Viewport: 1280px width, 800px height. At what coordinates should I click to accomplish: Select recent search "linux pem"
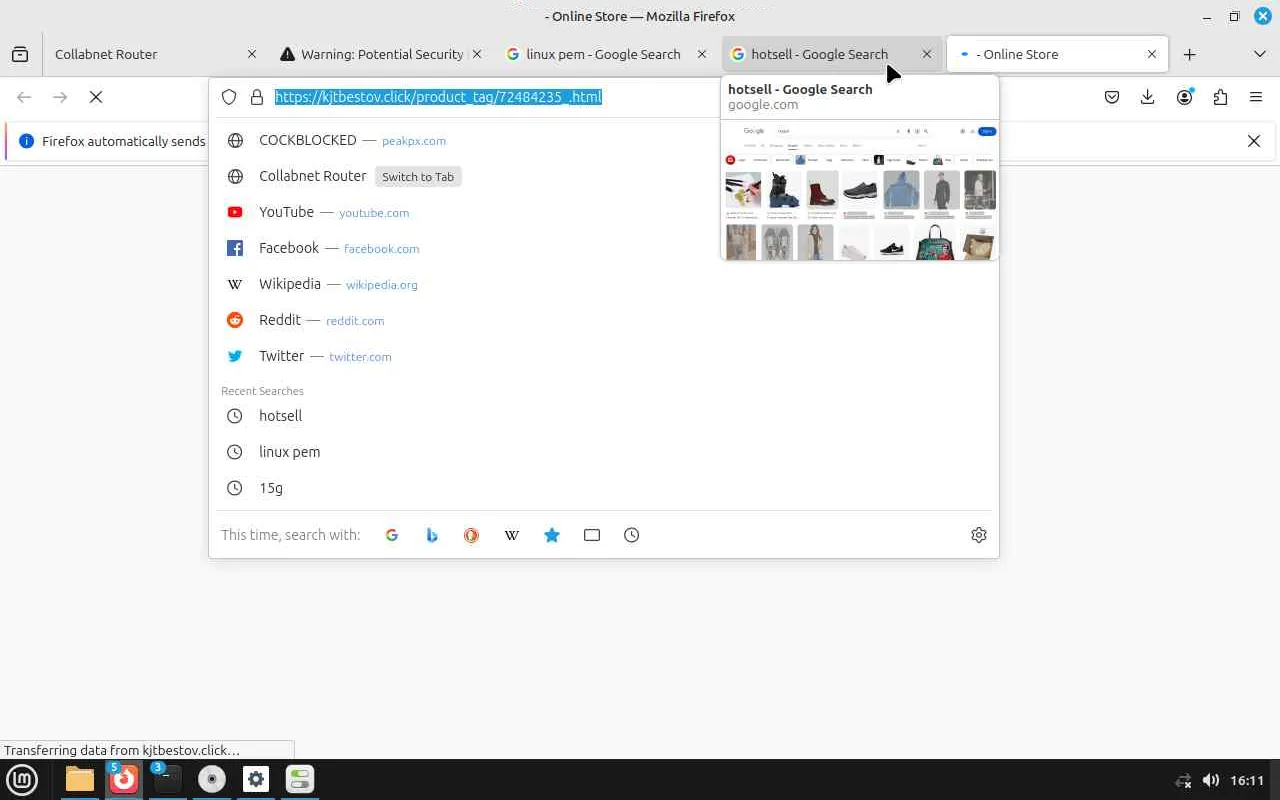[x=604, y=452]
